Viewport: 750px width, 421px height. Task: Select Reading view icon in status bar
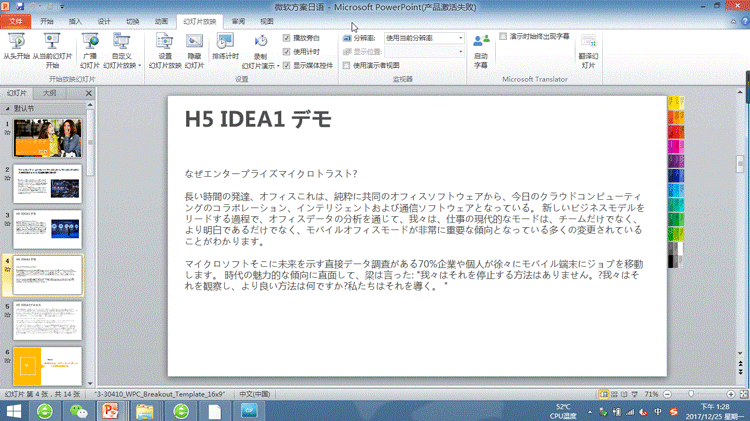pyautogui.click(x=624, y=394)
